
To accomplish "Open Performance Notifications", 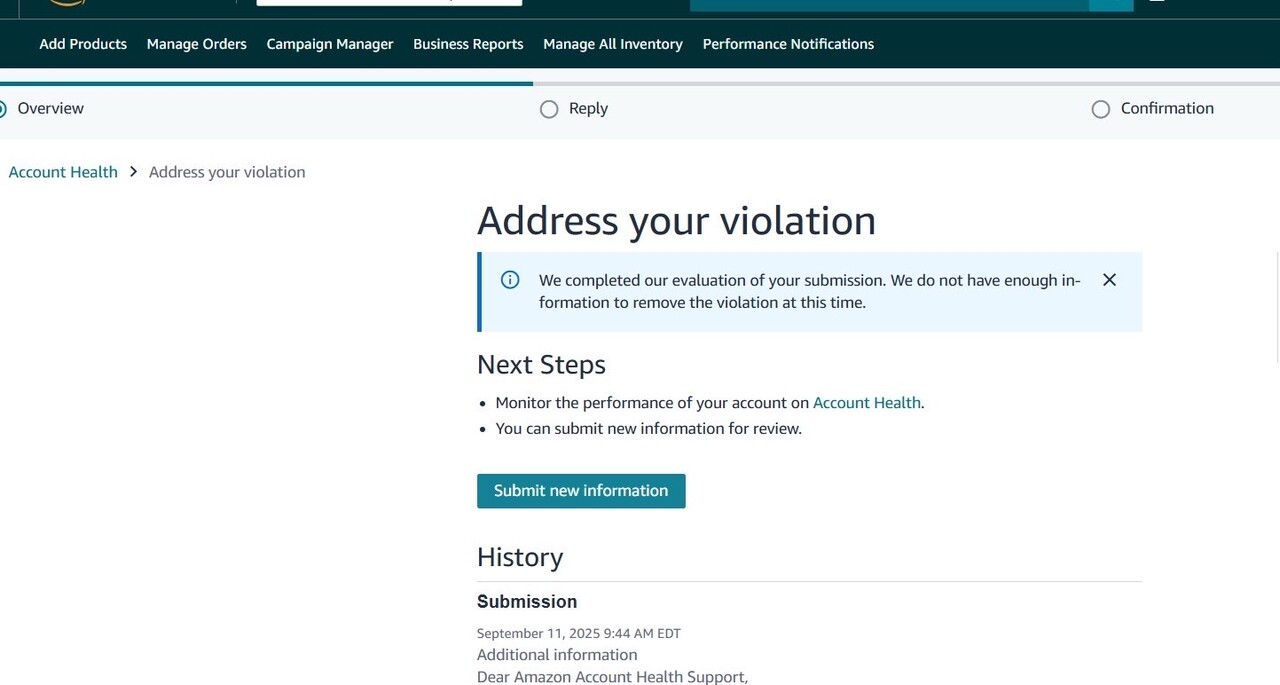I will (788, 44).
